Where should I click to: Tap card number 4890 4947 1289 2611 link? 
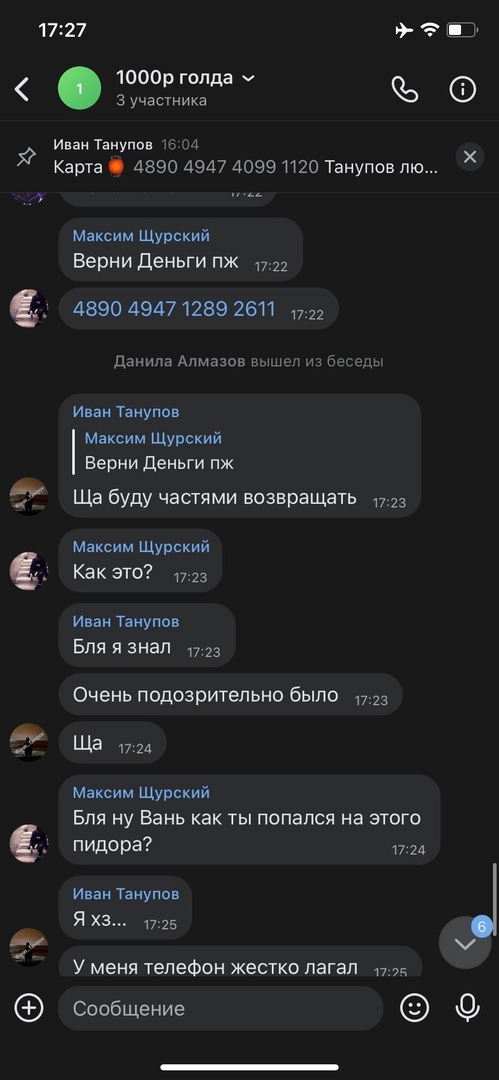click(x=174, y=309)
